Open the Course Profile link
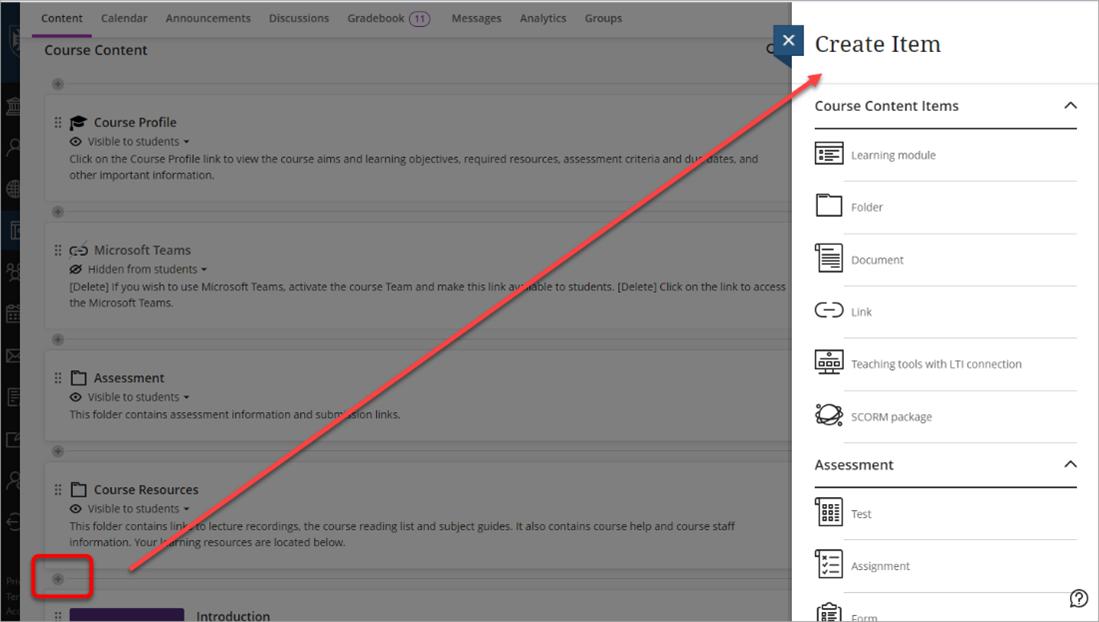1099x622 pixels. click(x=135, y=122)
